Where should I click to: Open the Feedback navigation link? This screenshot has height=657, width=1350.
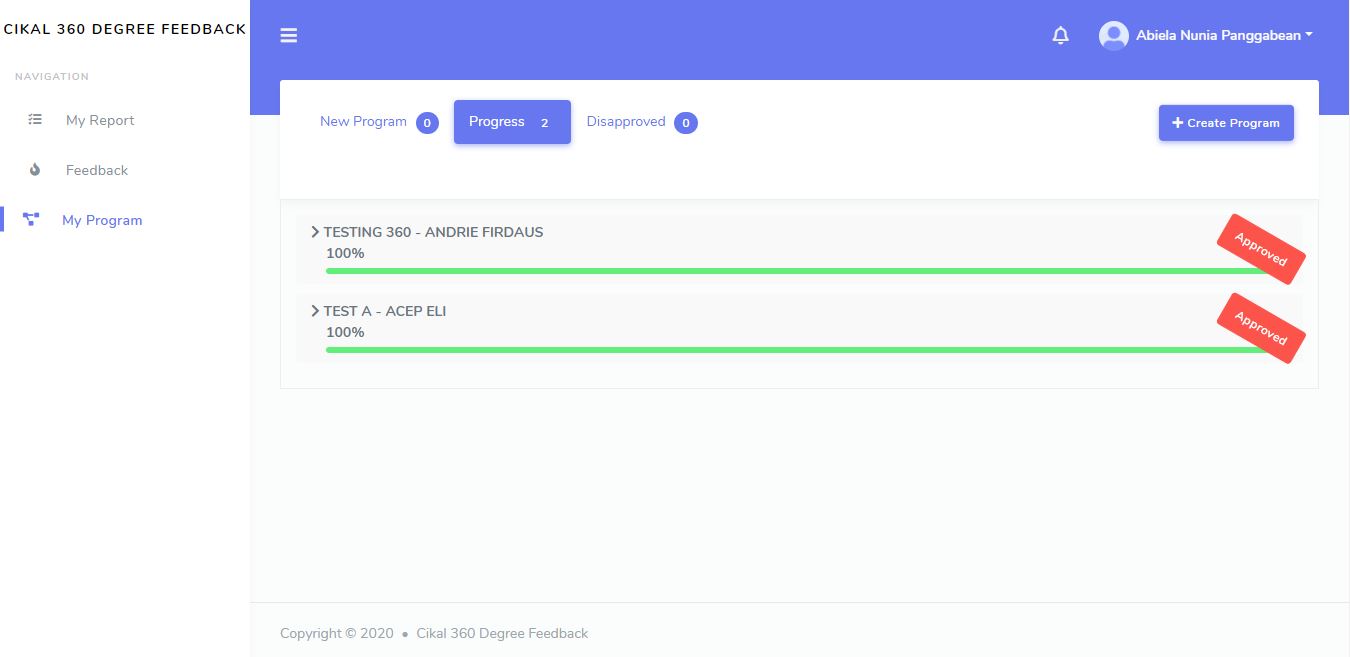97,170
